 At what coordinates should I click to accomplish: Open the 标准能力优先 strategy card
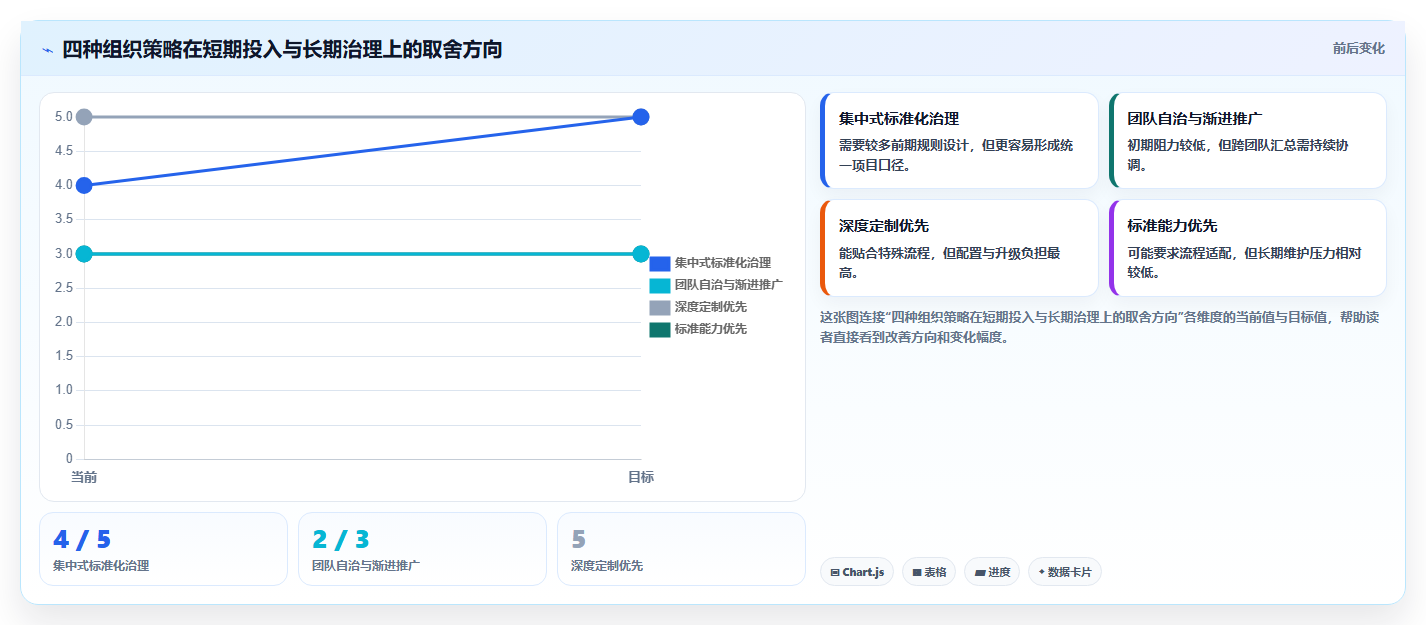(1248, 248)
